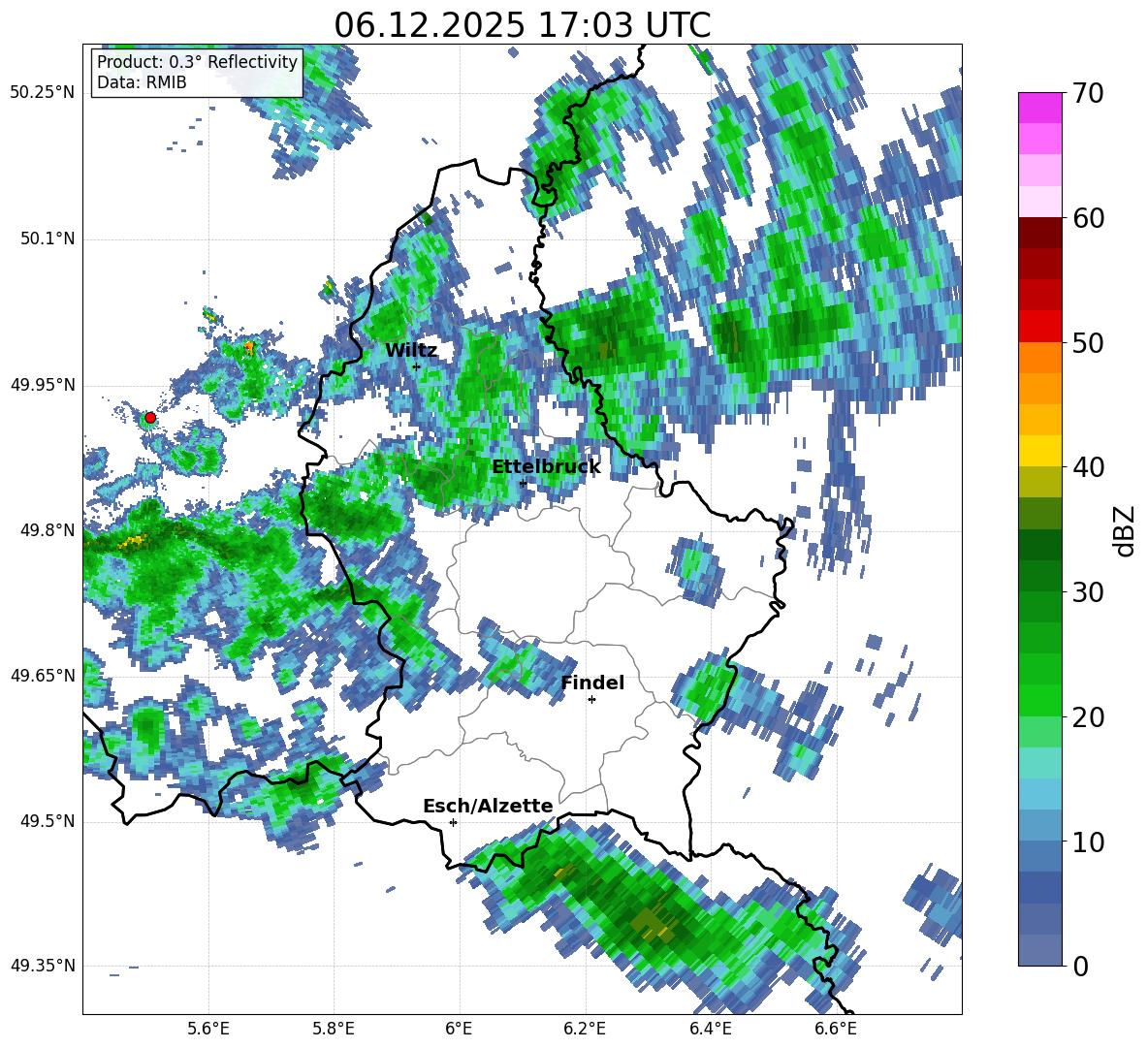The width and height of the screenshot is (1148, 1048).
Task: Click the orange colorbar swatch just below 50
Action: 1039,358
